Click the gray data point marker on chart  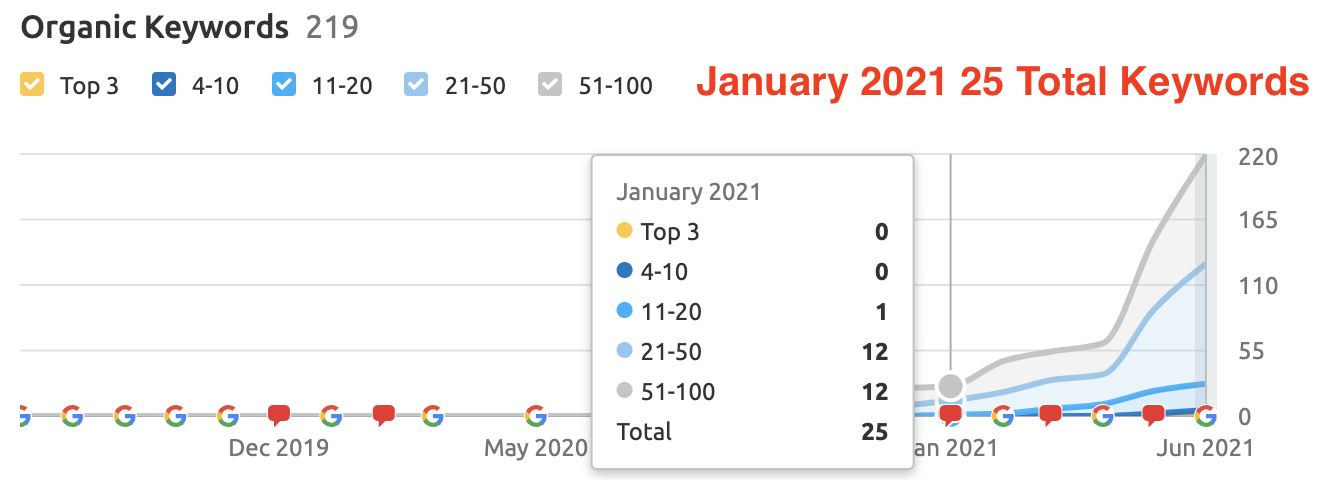(951, 386)
